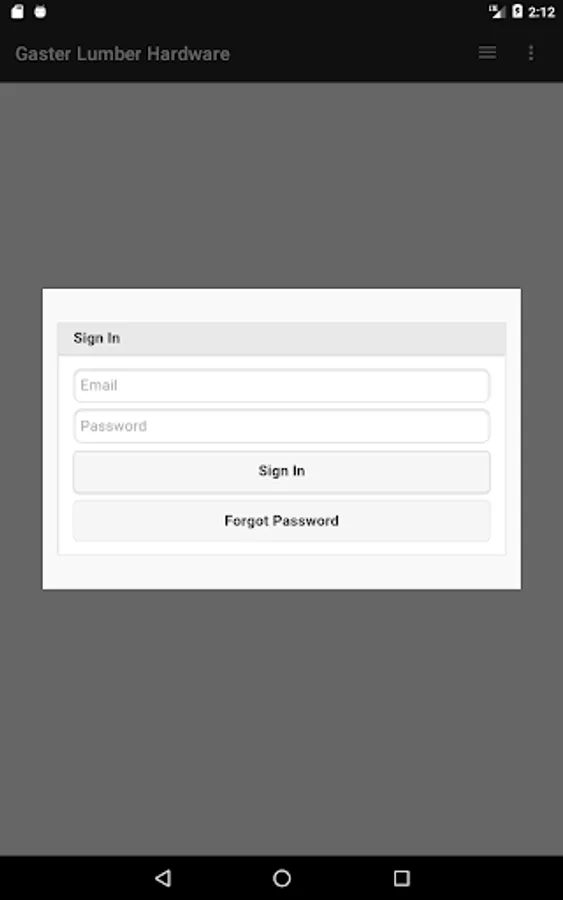The height and width of the screenshot is (900, 563).
Task: Focus the Email input field
Action: point(281,385)
